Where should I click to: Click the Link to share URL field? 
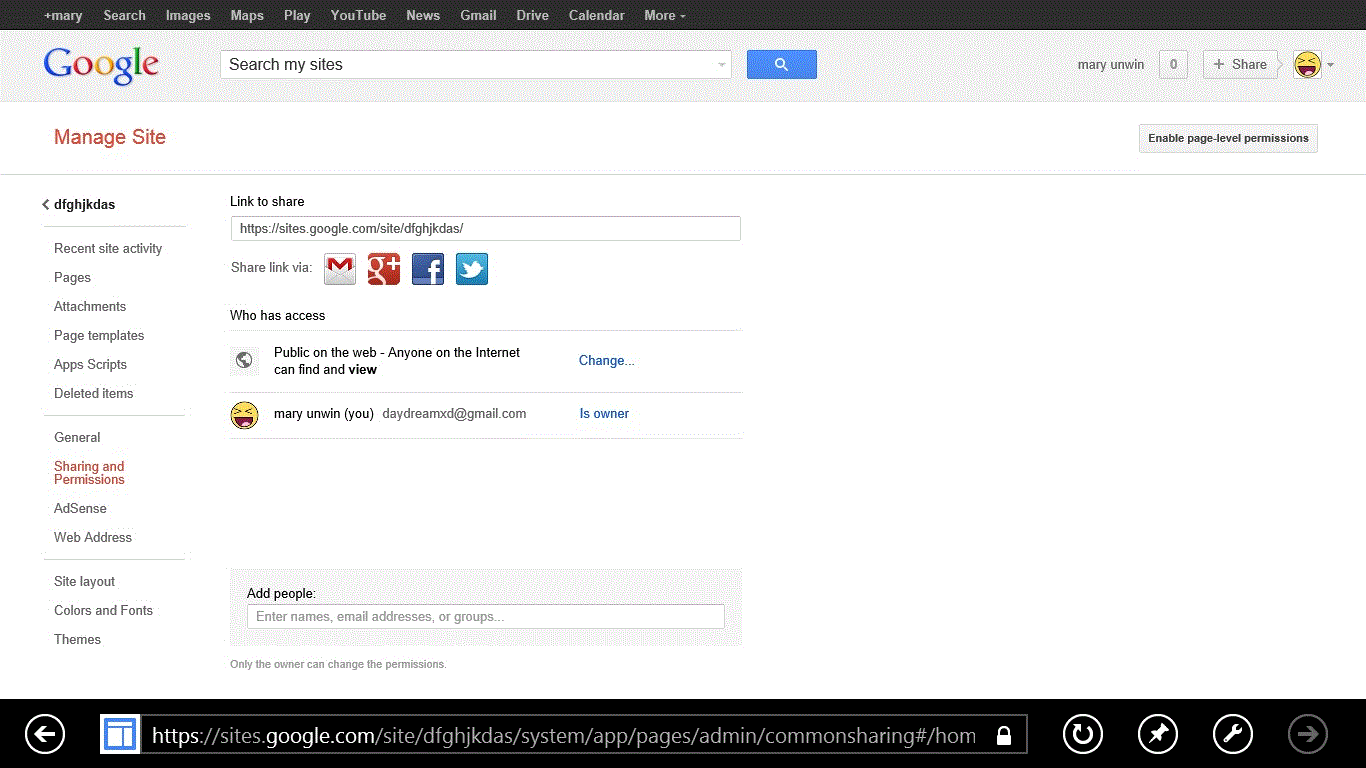485,228
